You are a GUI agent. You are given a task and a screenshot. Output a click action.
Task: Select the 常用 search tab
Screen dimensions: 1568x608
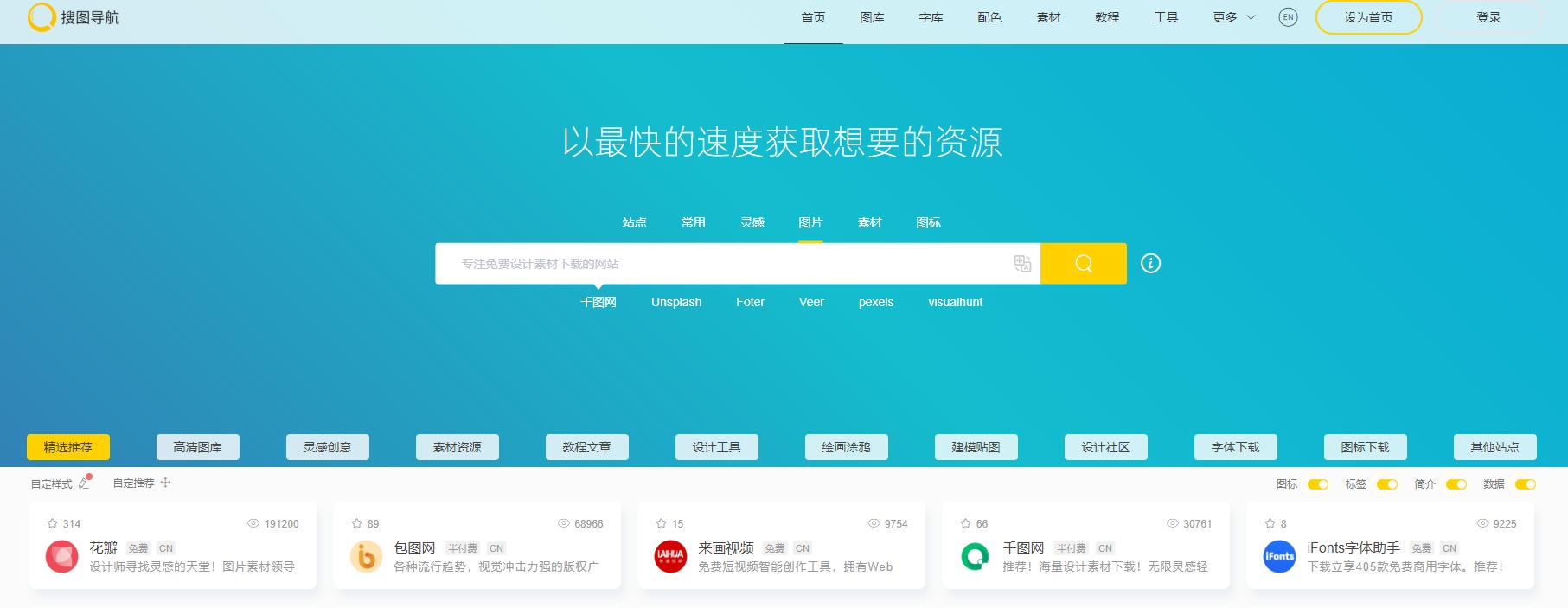tap(694, 222)
